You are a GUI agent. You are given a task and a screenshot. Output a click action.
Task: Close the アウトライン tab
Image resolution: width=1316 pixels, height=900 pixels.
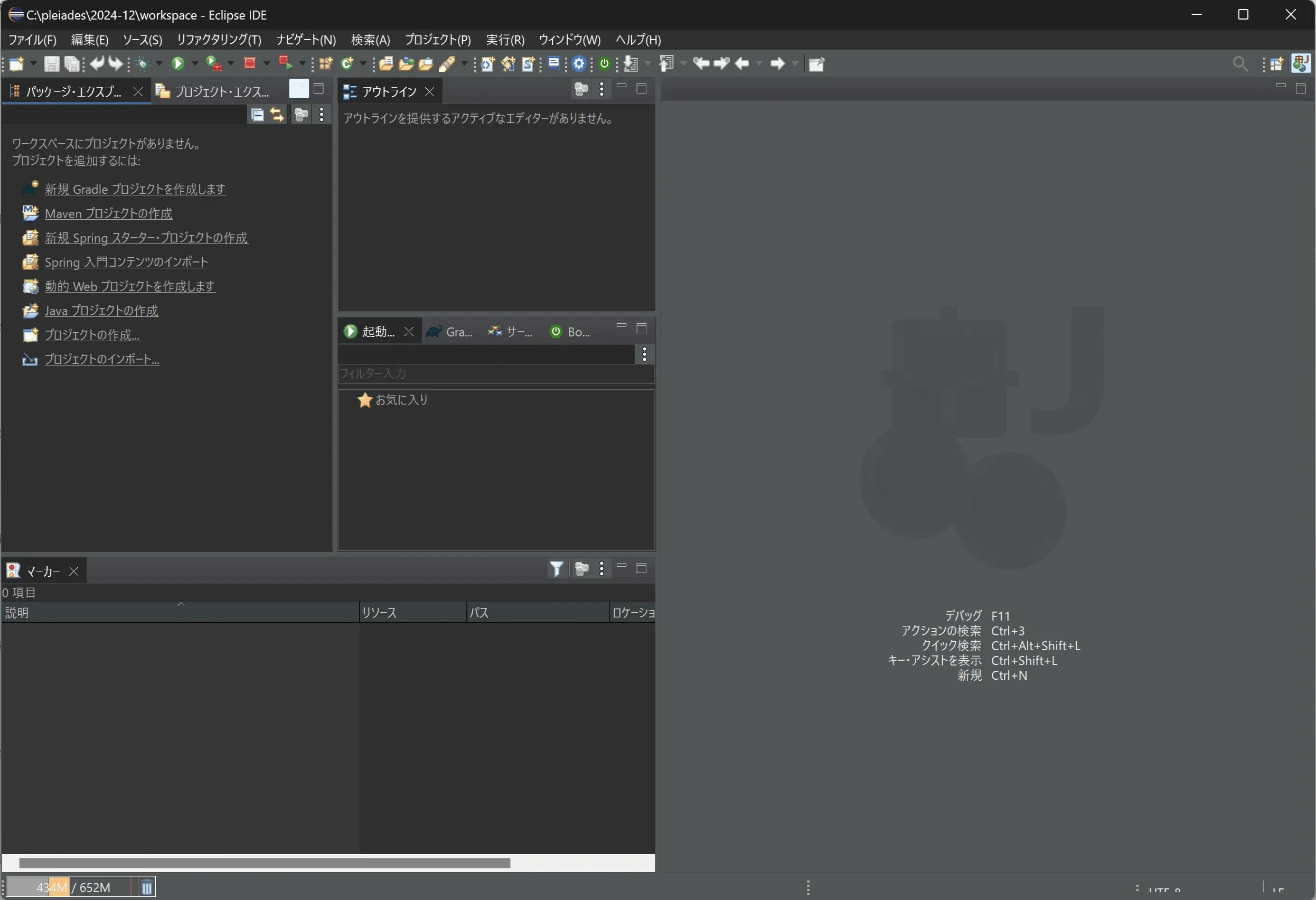pos(430,91)
